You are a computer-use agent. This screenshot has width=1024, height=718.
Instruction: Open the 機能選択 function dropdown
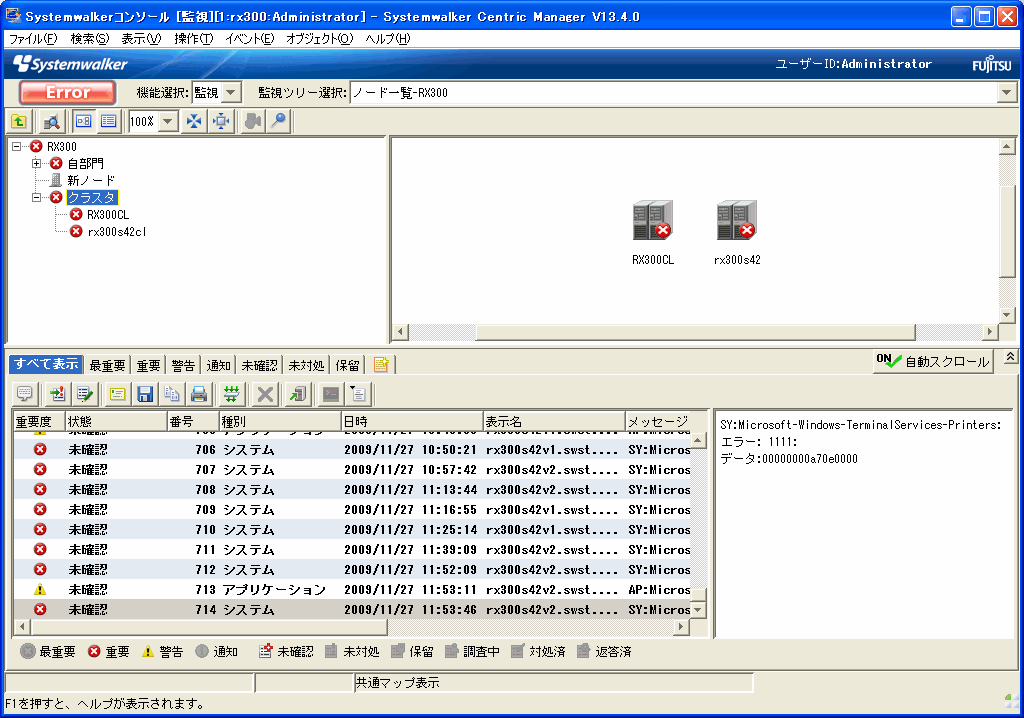click(231, 93)
